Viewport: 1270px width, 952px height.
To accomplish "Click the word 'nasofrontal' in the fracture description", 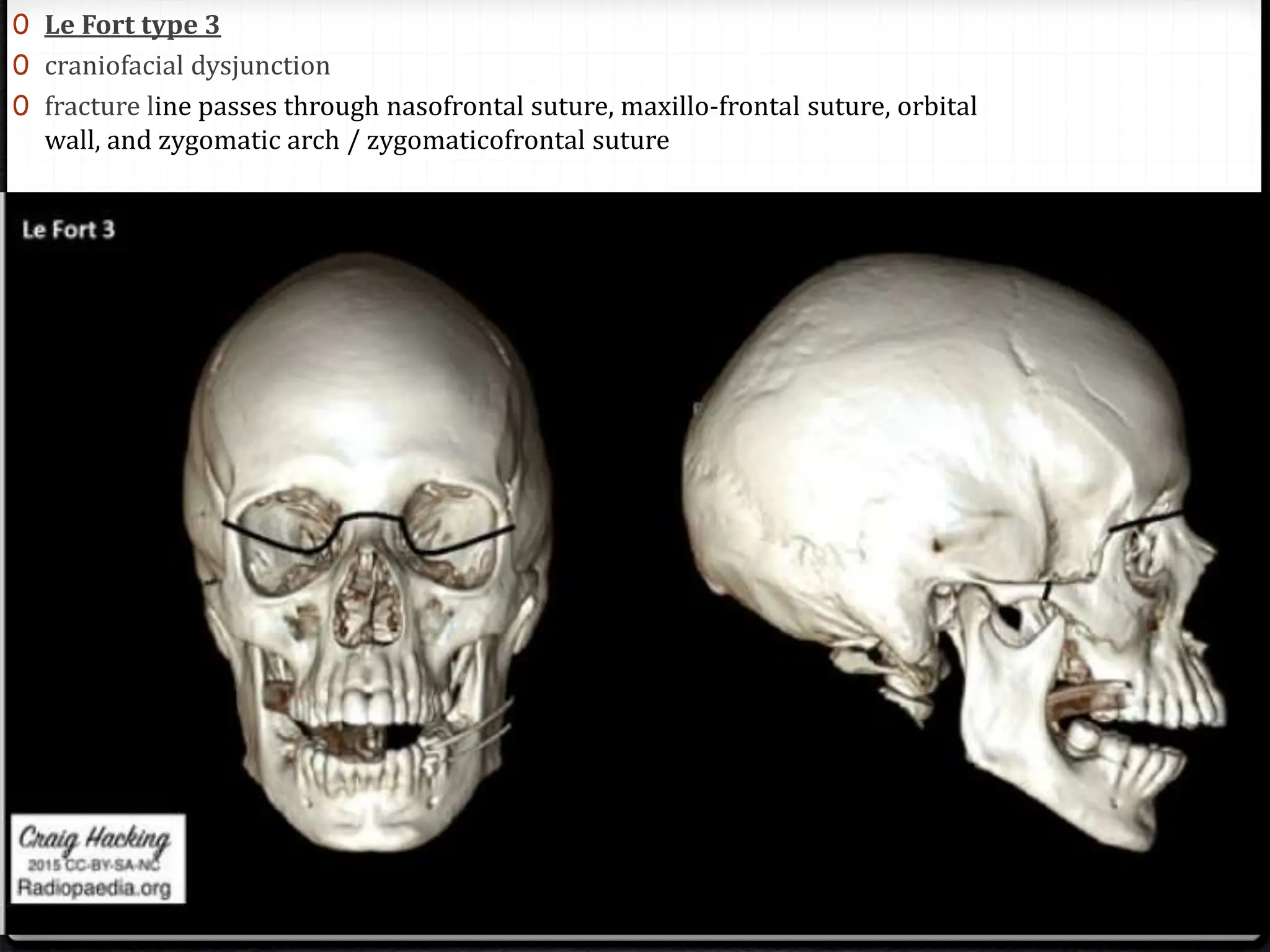I will point(456,107).
